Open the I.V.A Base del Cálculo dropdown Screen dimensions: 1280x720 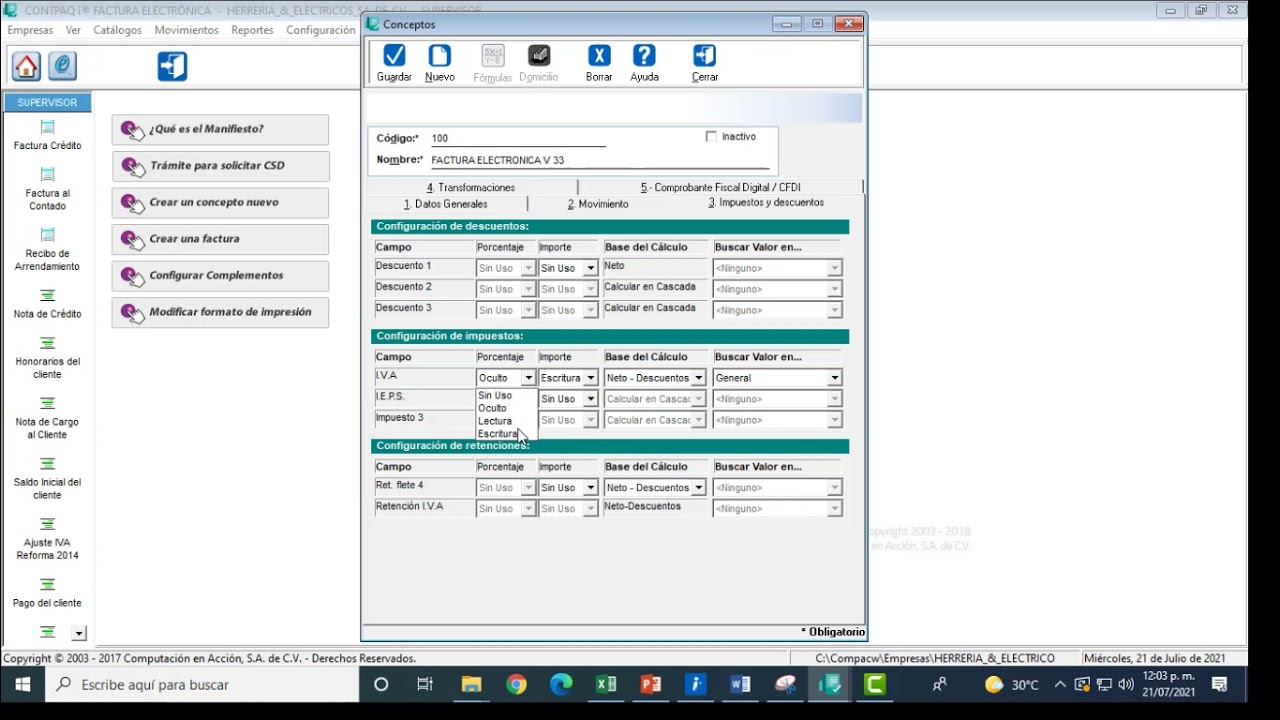pos(698,378)
